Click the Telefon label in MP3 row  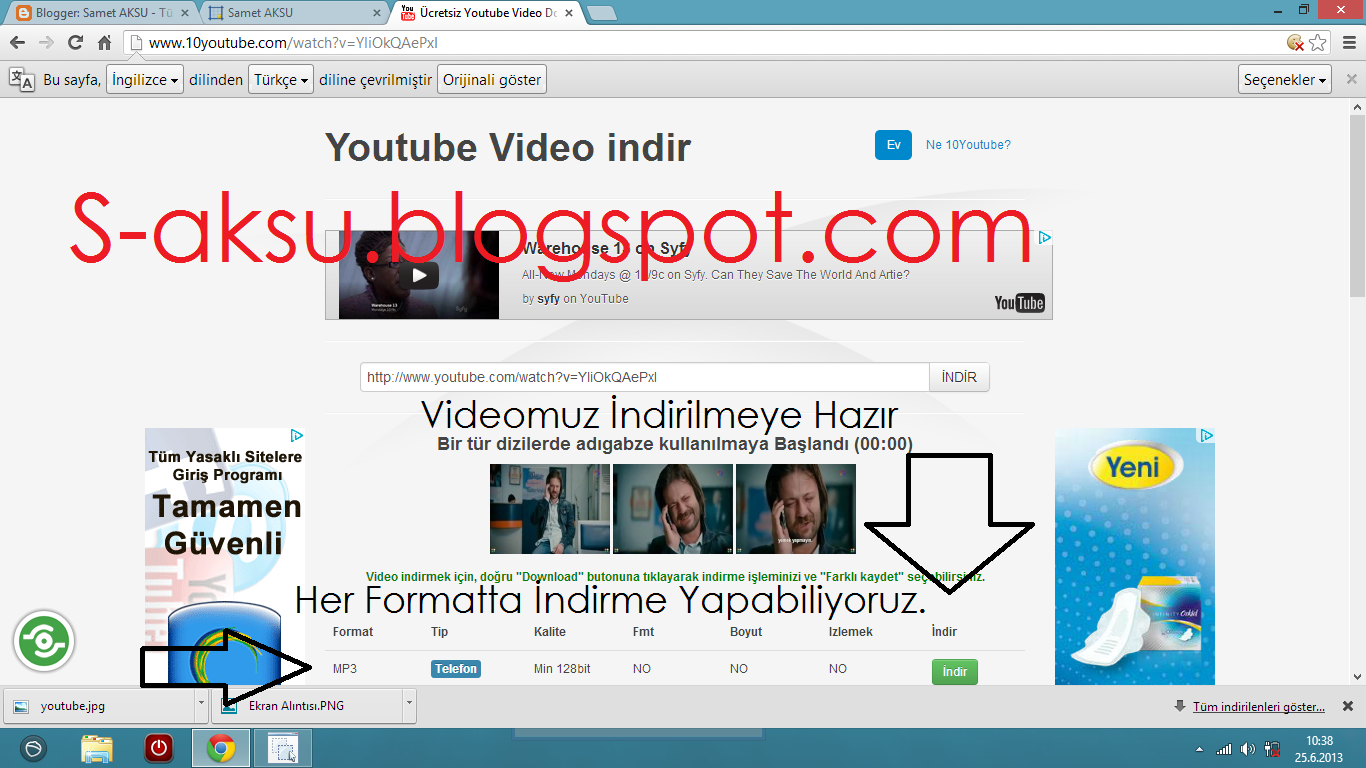[x=456, y=669]
